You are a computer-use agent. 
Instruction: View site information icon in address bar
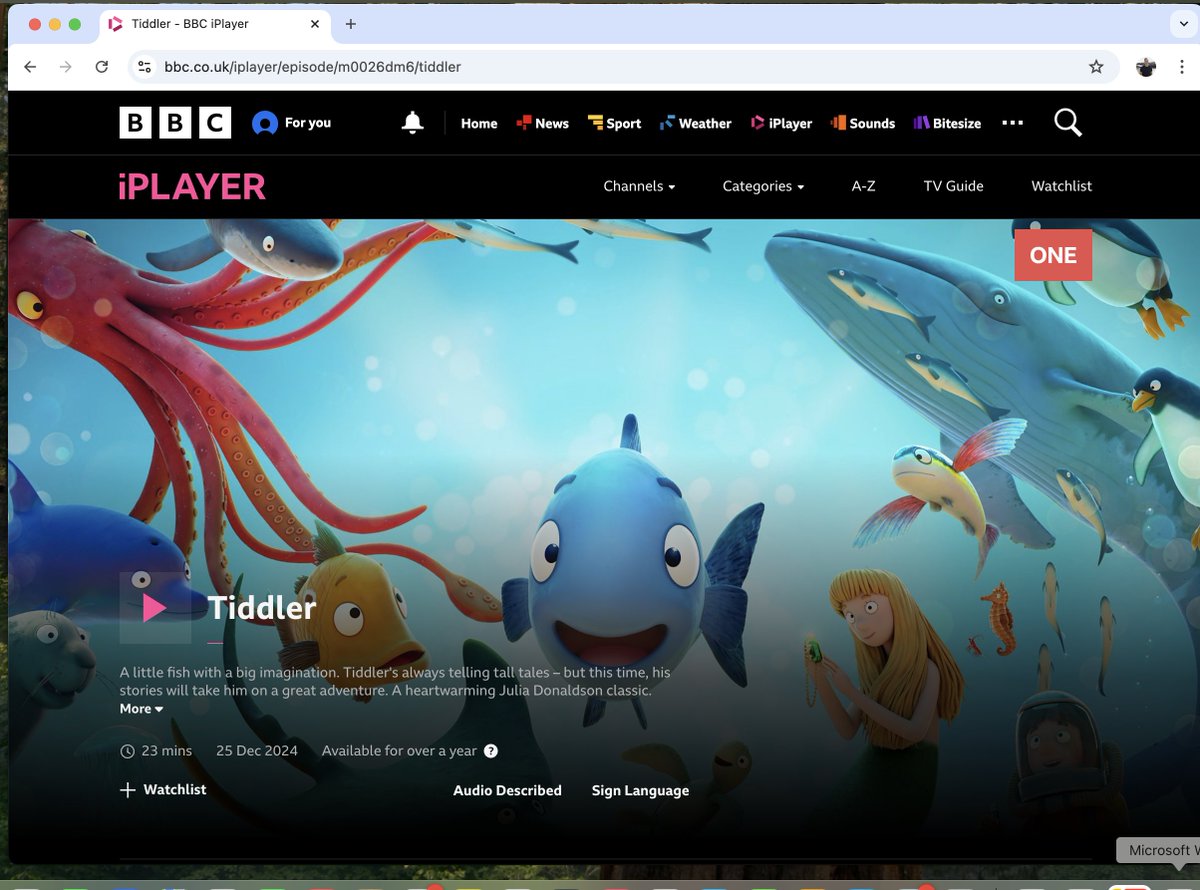pos(145,67)
